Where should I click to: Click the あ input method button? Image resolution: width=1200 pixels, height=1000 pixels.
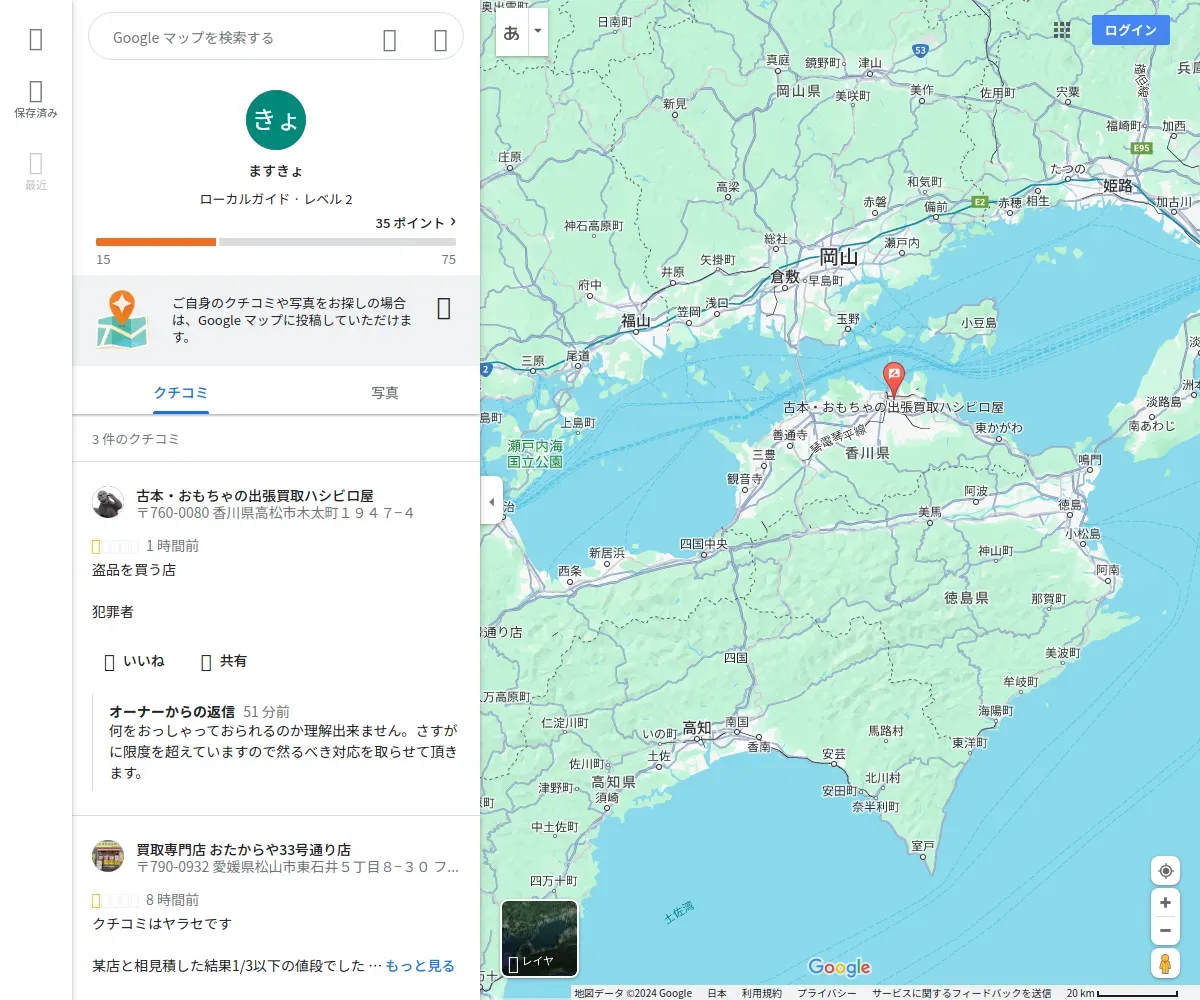(x=512, y=32)
